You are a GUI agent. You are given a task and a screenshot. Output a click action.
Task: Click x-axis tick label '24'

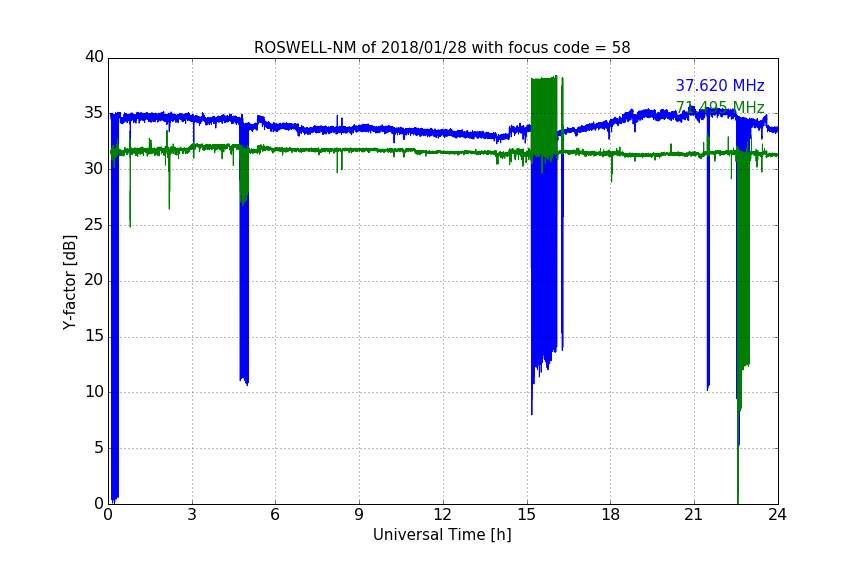pyautogui.click(x=777, y=515)
